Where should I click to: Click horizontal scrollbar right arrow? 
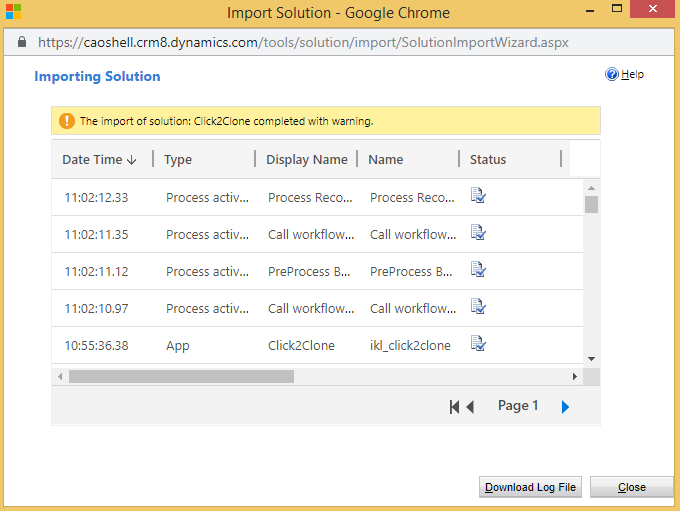(575, 376)
